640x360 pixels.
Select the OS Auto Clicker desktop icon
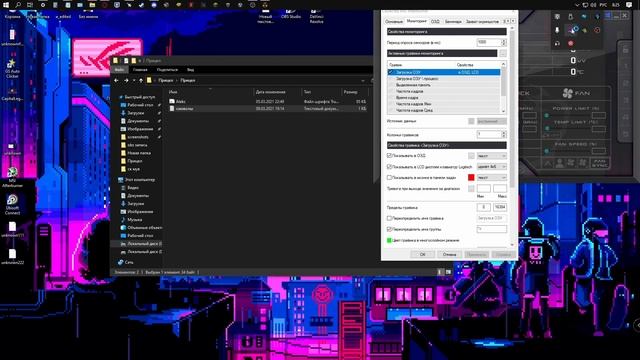tap(12, 69)
